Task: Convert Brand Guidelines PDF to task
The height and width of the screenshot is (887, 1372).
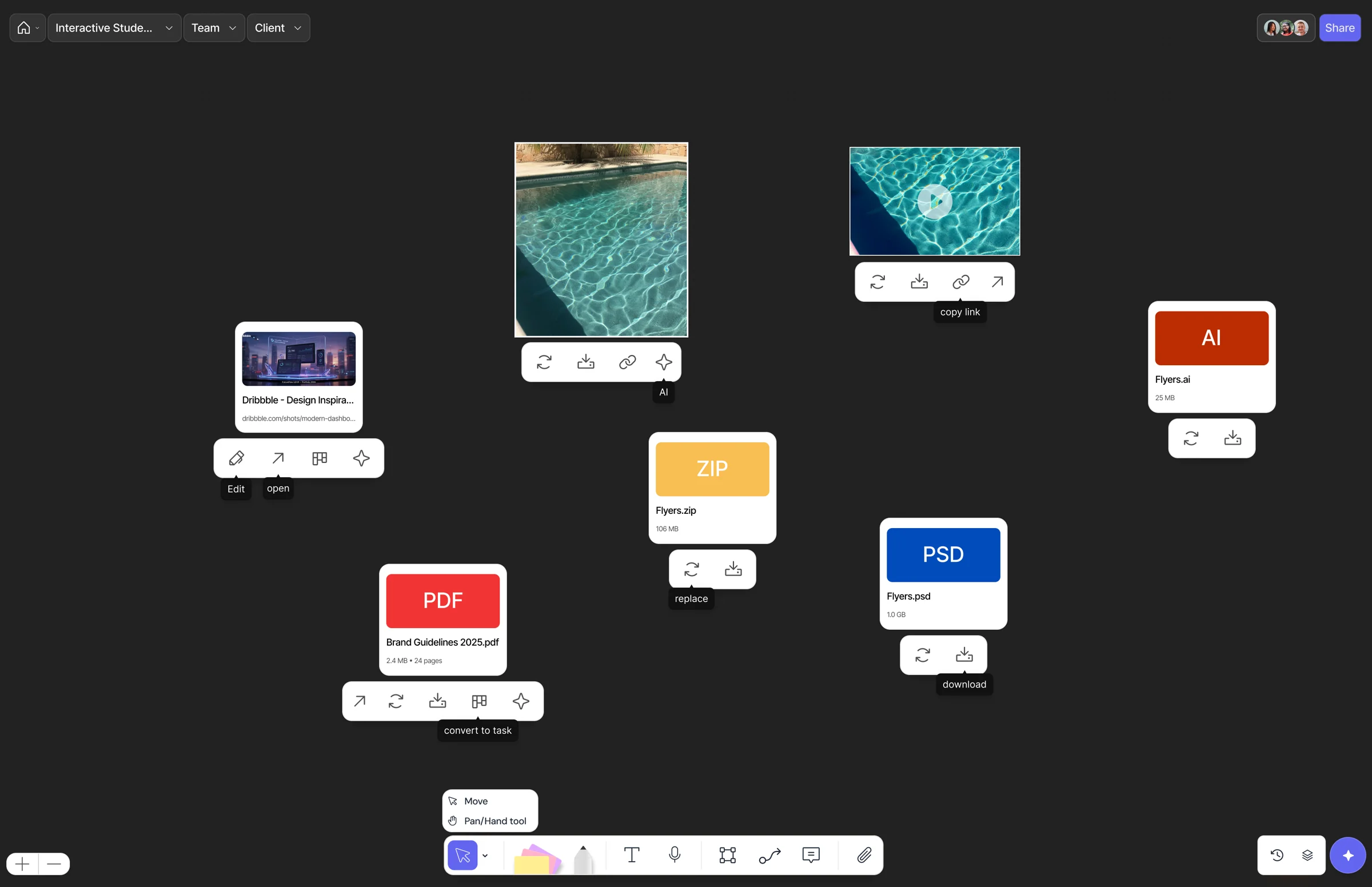Action: (x=479, y=701)
